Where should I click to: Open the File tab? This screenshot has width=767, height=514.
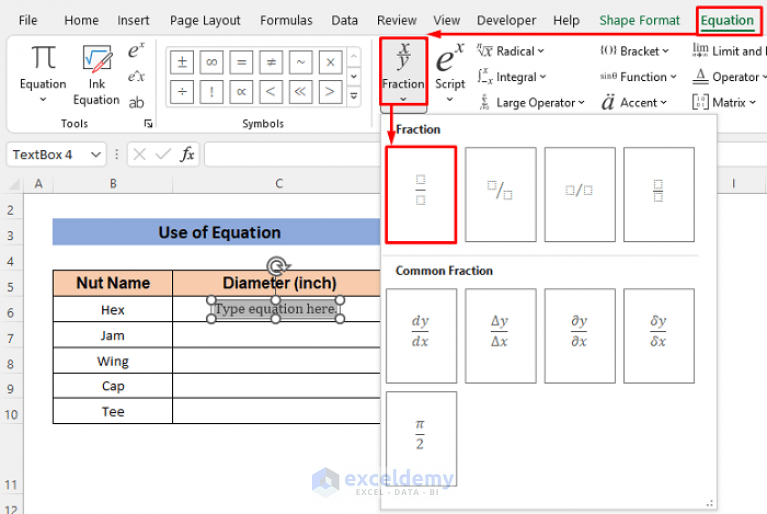28,20
